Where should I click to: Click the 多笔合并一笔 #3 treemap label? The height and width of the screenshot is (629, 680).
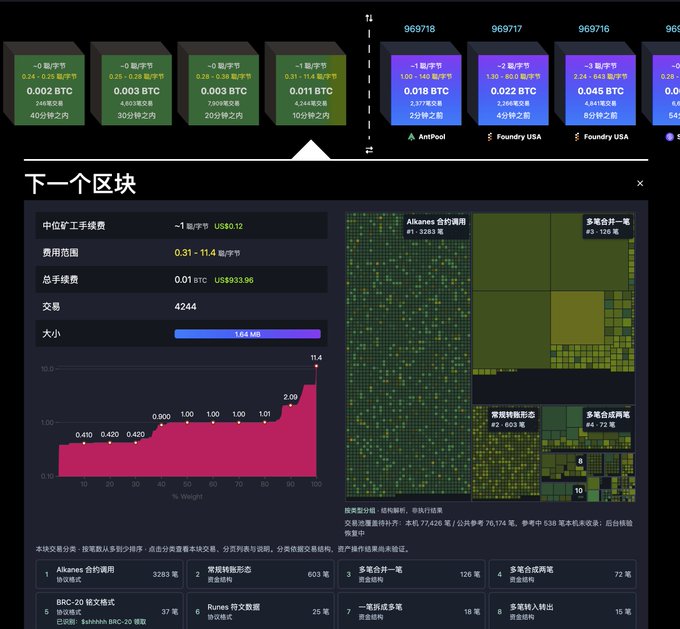(608, 226)
